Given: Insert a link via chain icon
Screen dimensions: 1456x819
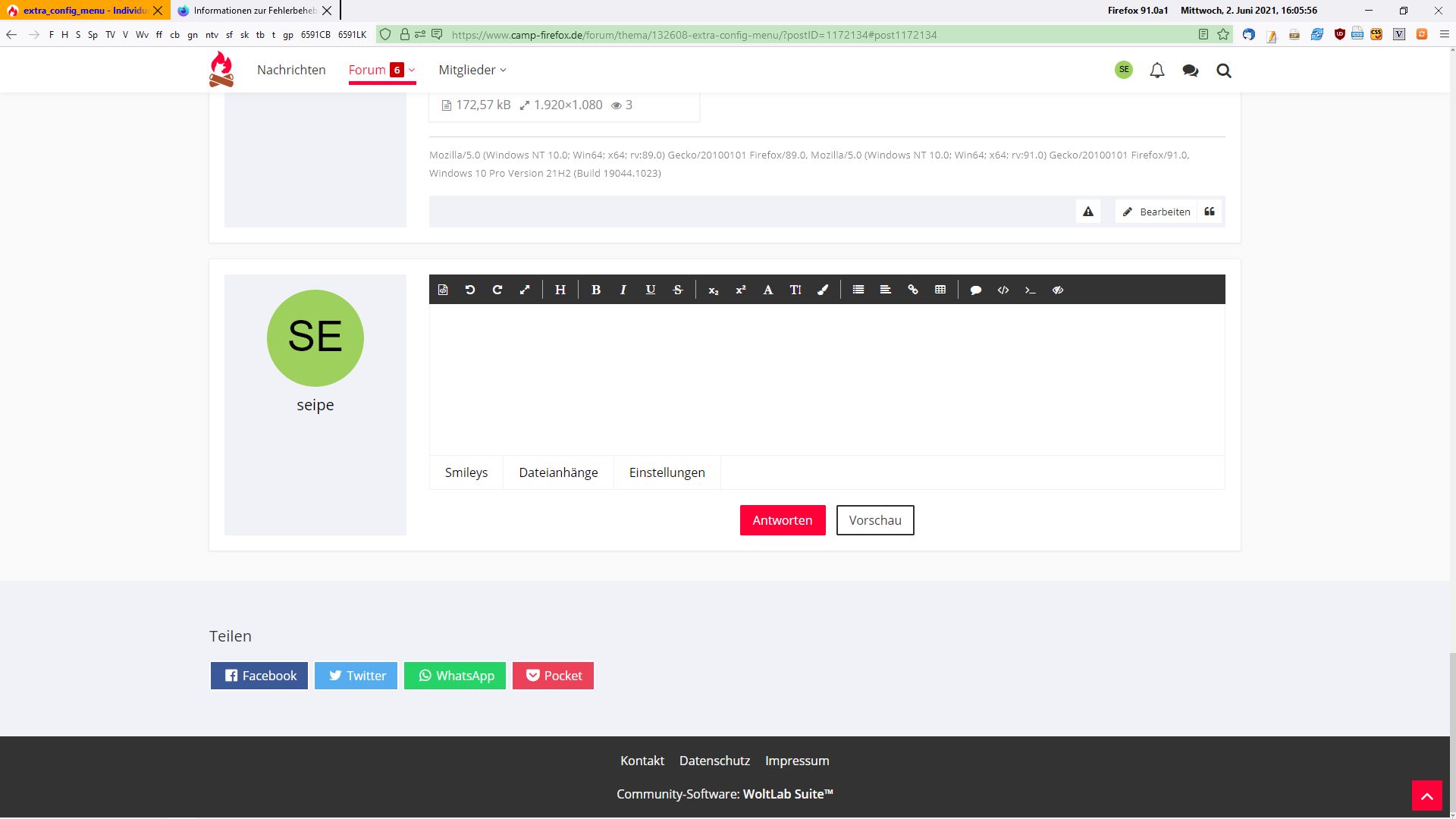Looking at the screenshot, I should pyautogui.click(x=913, y=290).
